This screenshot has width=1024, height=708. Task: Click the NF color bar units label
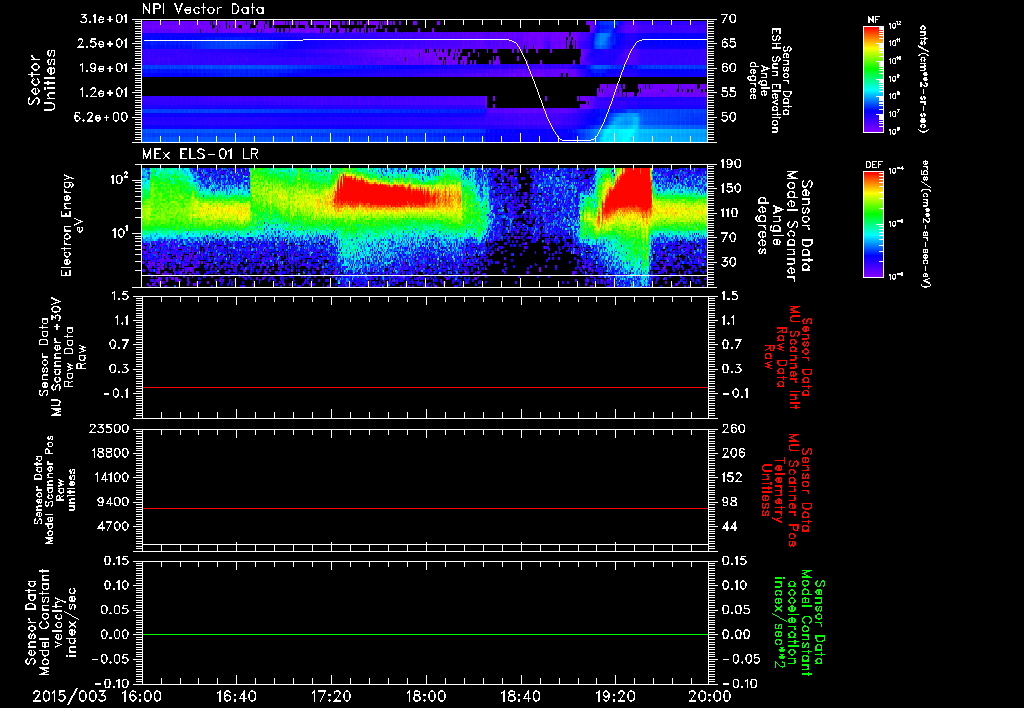point(923,78)
